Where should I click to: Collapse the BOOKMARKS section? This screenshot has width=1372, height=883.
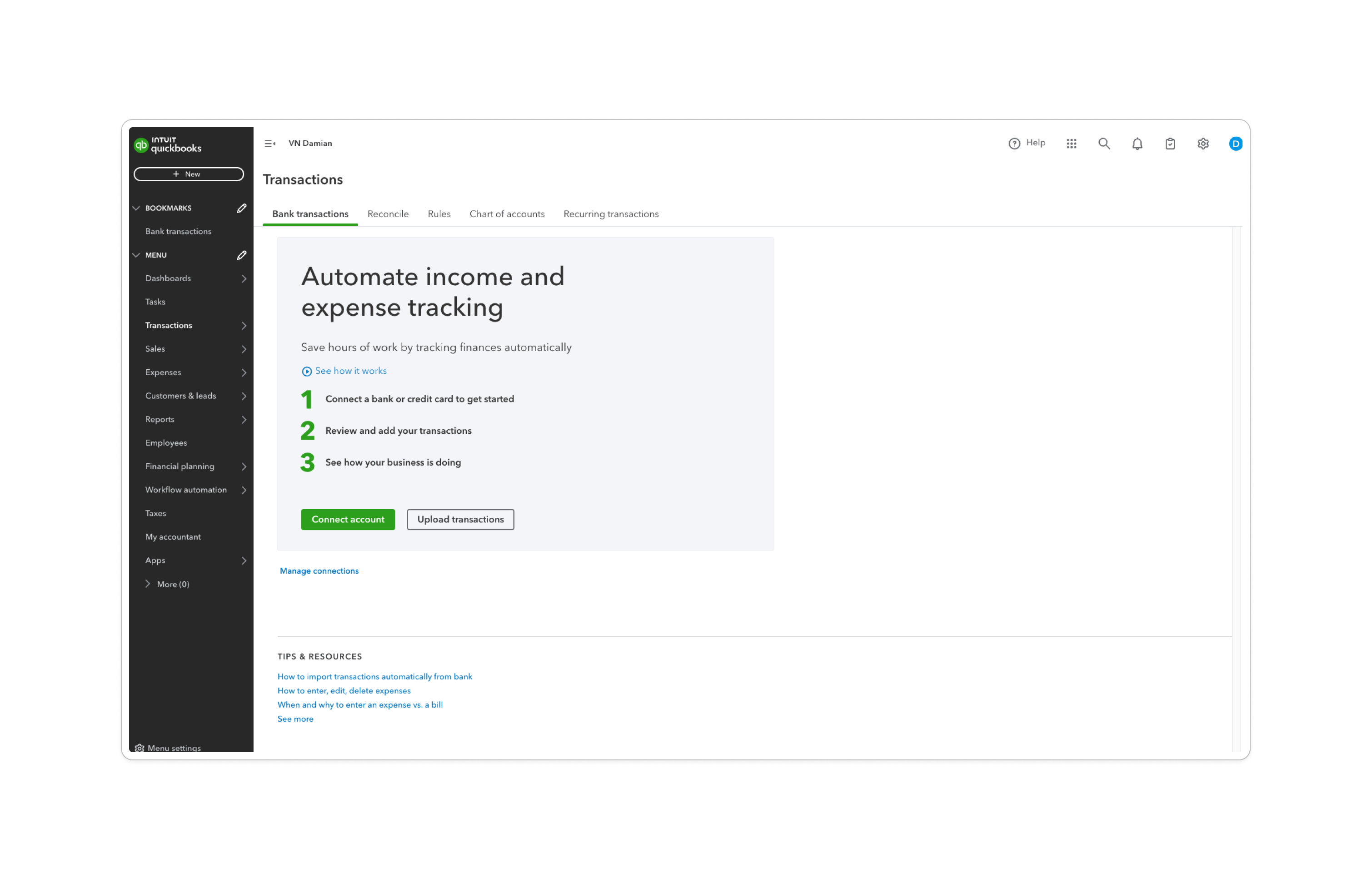point(136,208)
